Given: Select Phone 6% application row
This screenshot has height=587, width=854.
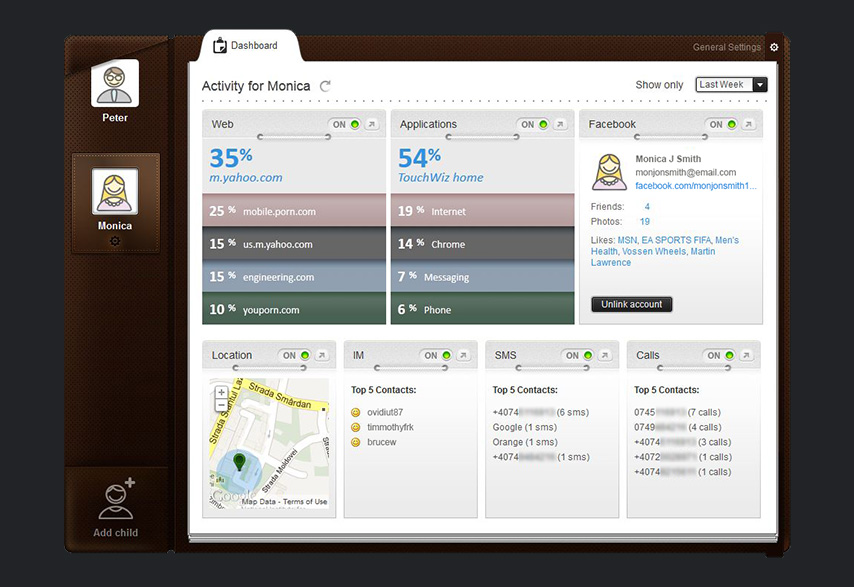Looking at the screenshot, I should coord(483,309).
